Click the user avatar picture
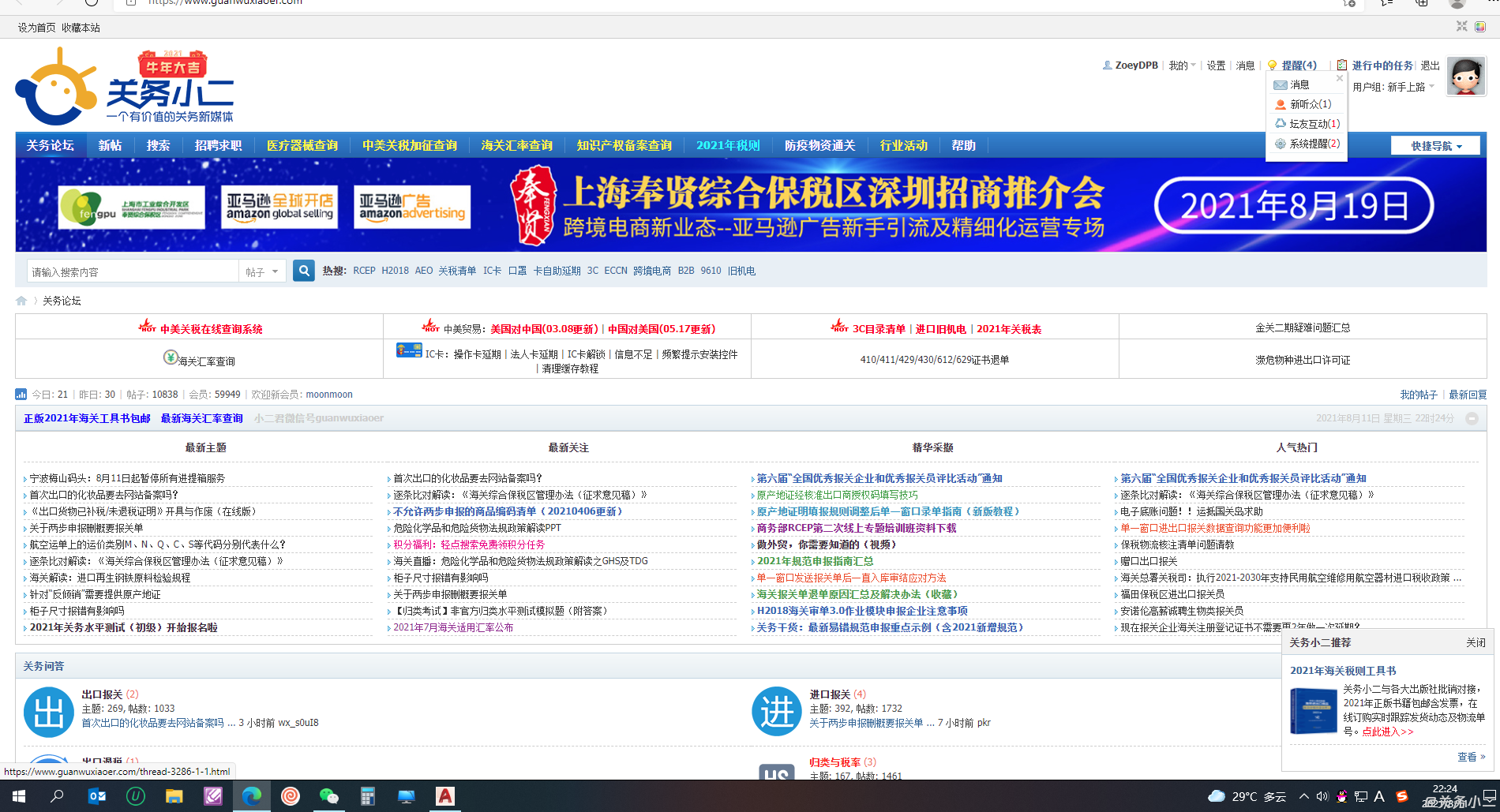The image size is (1500, 812). tap(1466, 77)
